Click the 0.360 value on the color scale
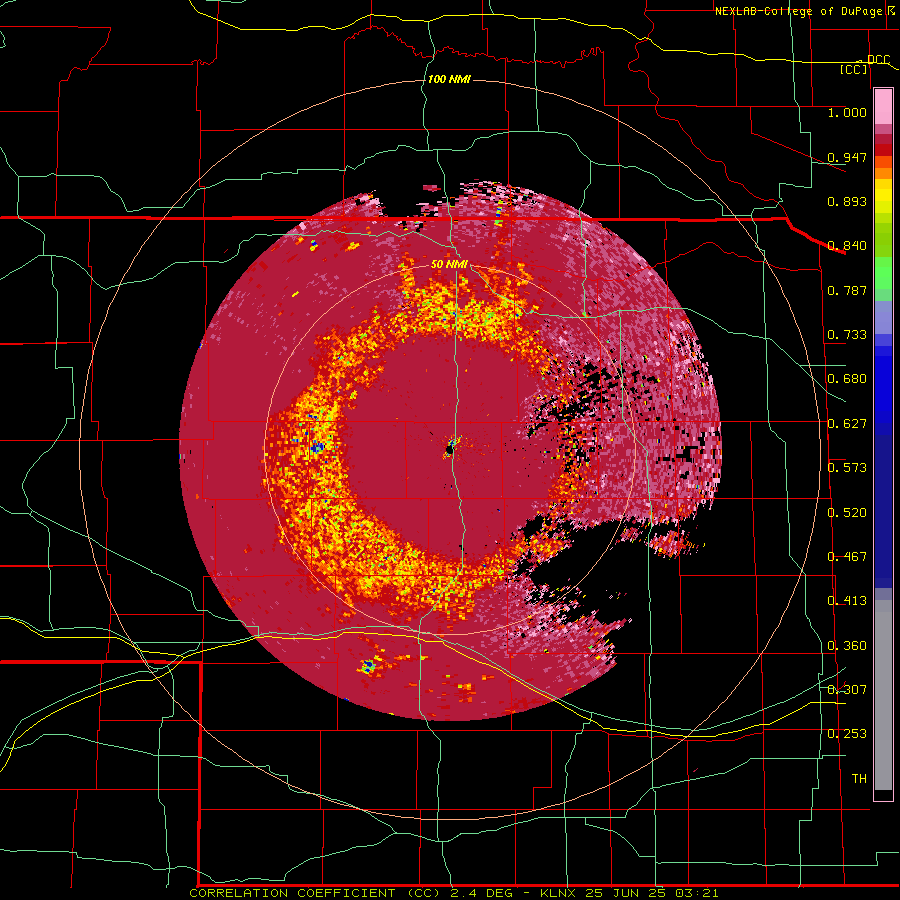 (x=847, y=646)
